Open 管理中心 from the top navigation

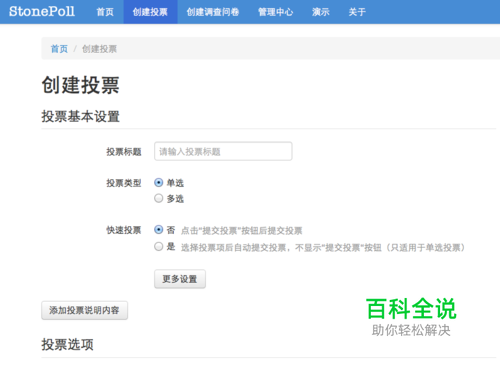276,12
